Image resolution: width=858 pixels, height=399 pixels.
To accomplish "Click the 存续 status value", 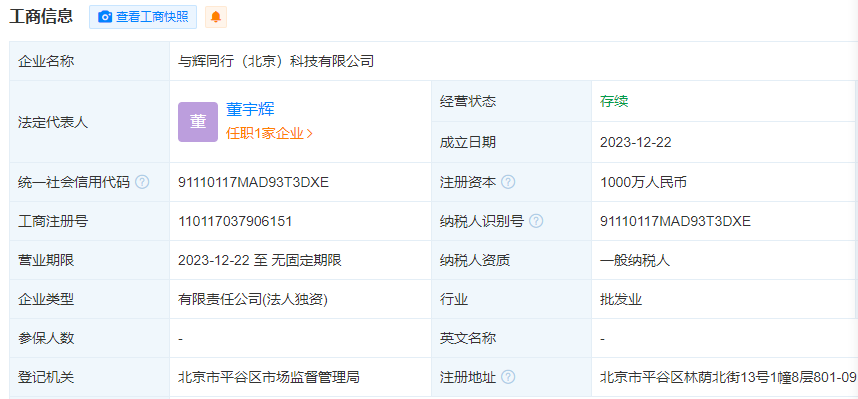I will (614, 101).
